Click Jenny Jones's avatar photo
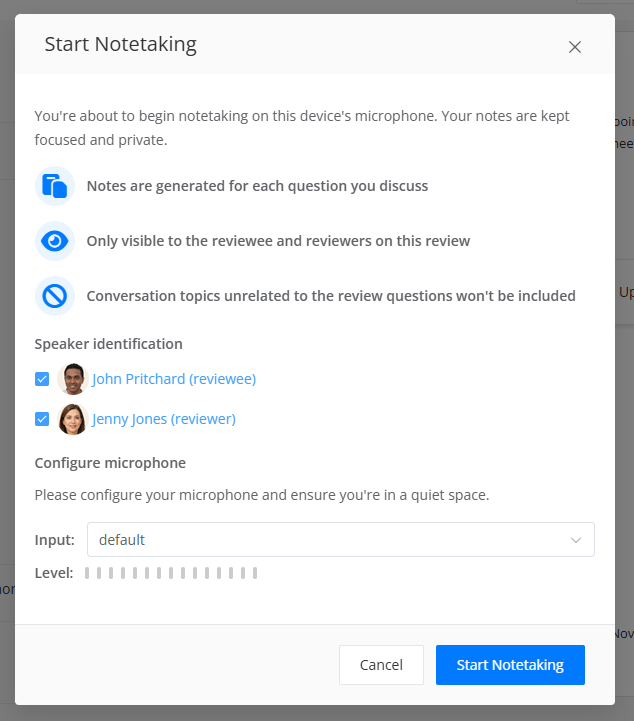The height and width of the screenshot is (721, 634). tap(73, 419)
